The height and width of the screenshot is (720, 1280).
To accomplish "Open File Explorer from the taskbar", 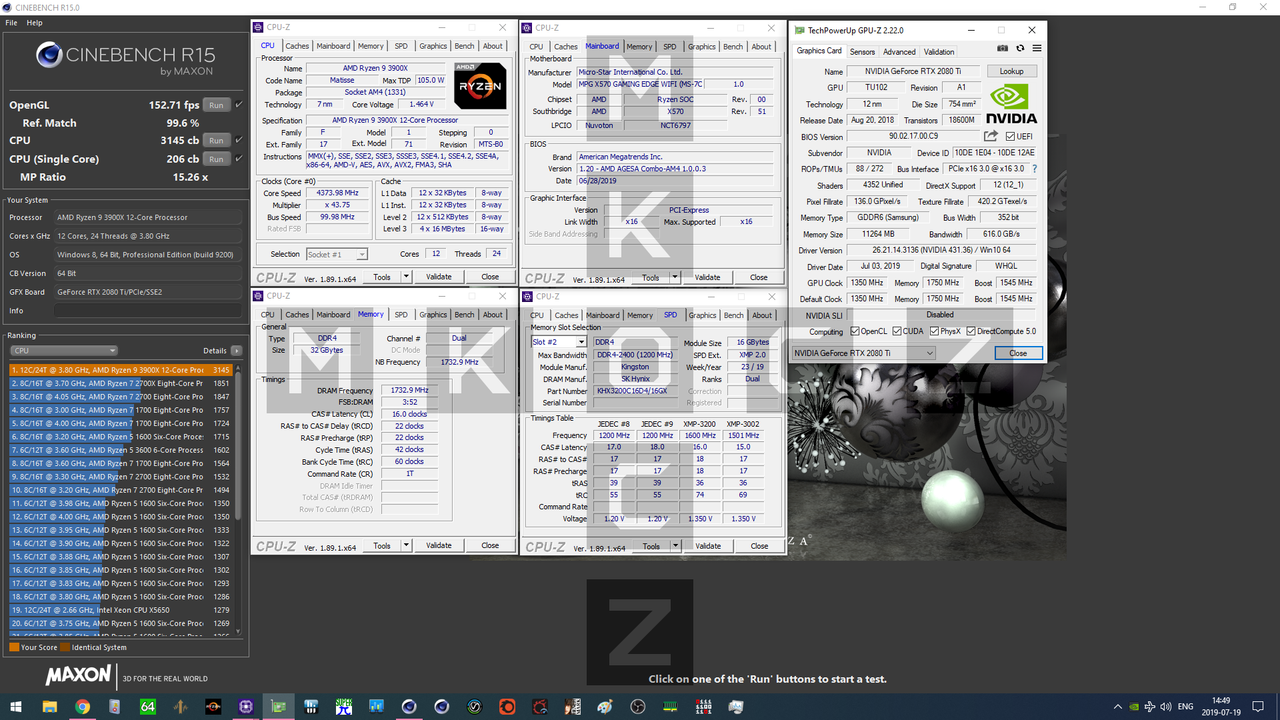I will [49, 707].
